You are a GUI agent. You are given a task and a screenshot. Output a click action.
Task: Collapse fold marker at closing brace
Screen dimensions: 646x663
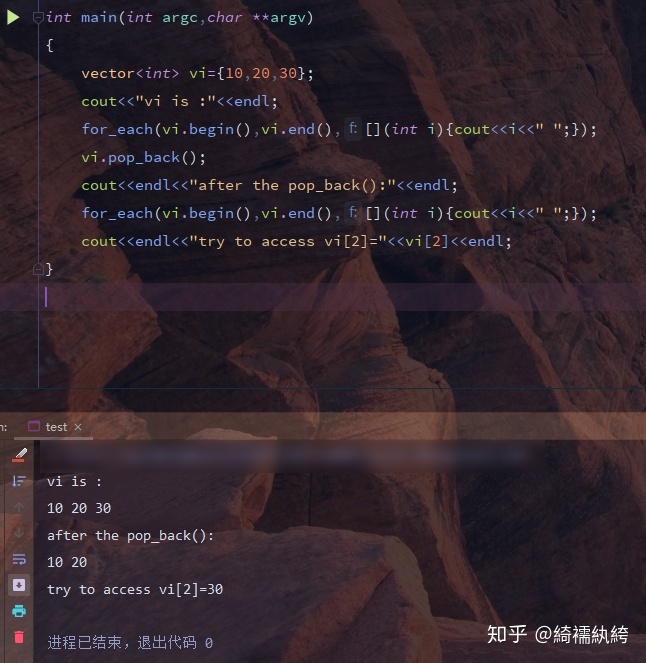38,269
